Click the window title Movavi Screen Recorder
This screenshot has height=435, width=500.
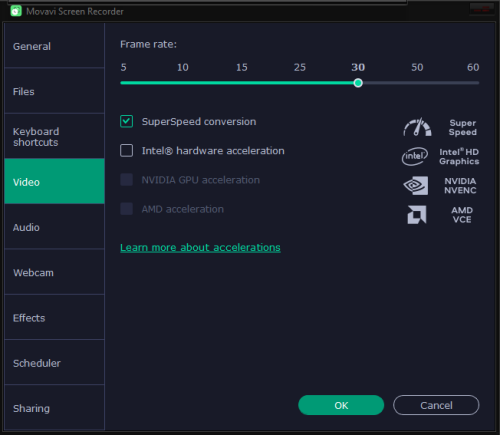pos(75,11)
